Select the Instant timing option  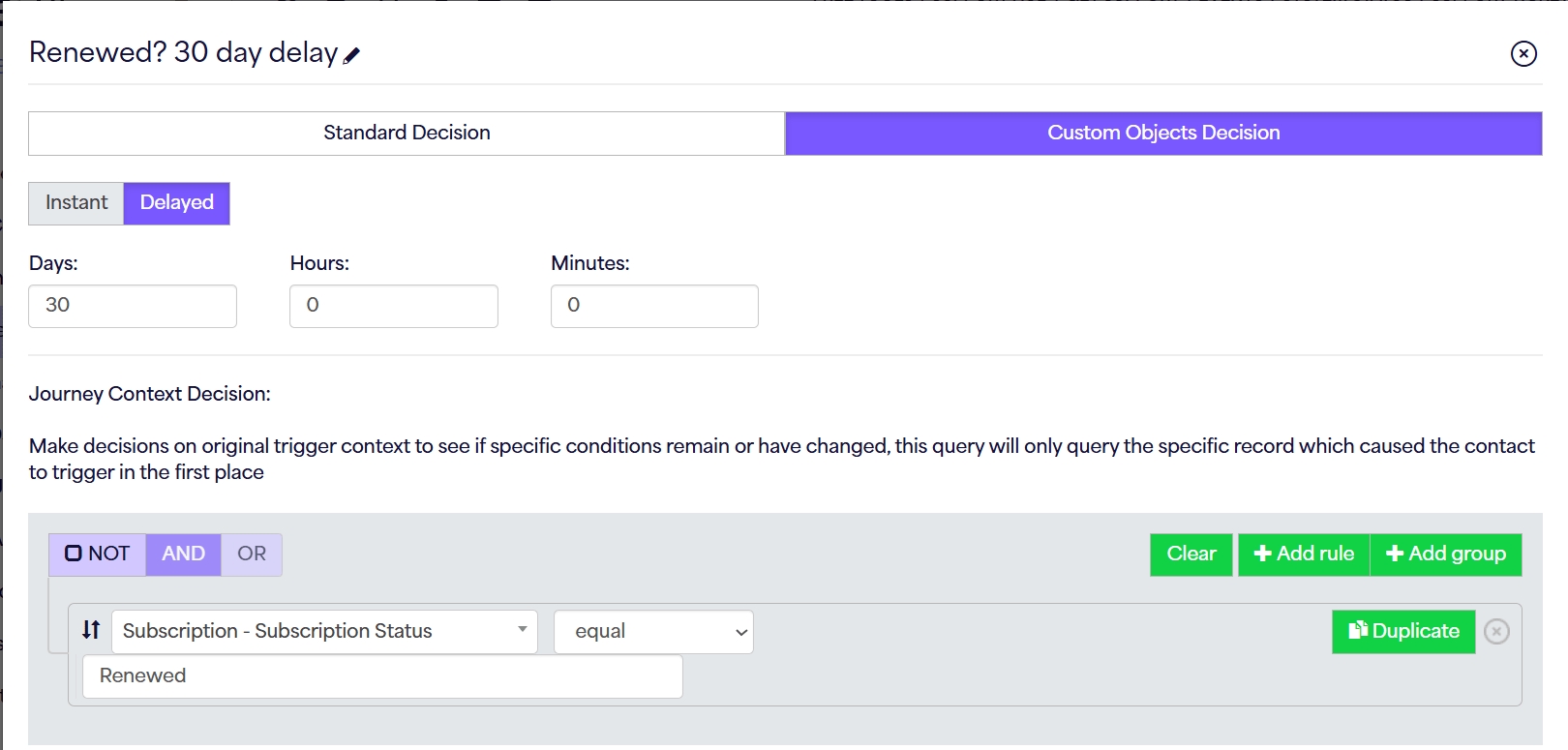pyautogui.click(x=76, y=203)
